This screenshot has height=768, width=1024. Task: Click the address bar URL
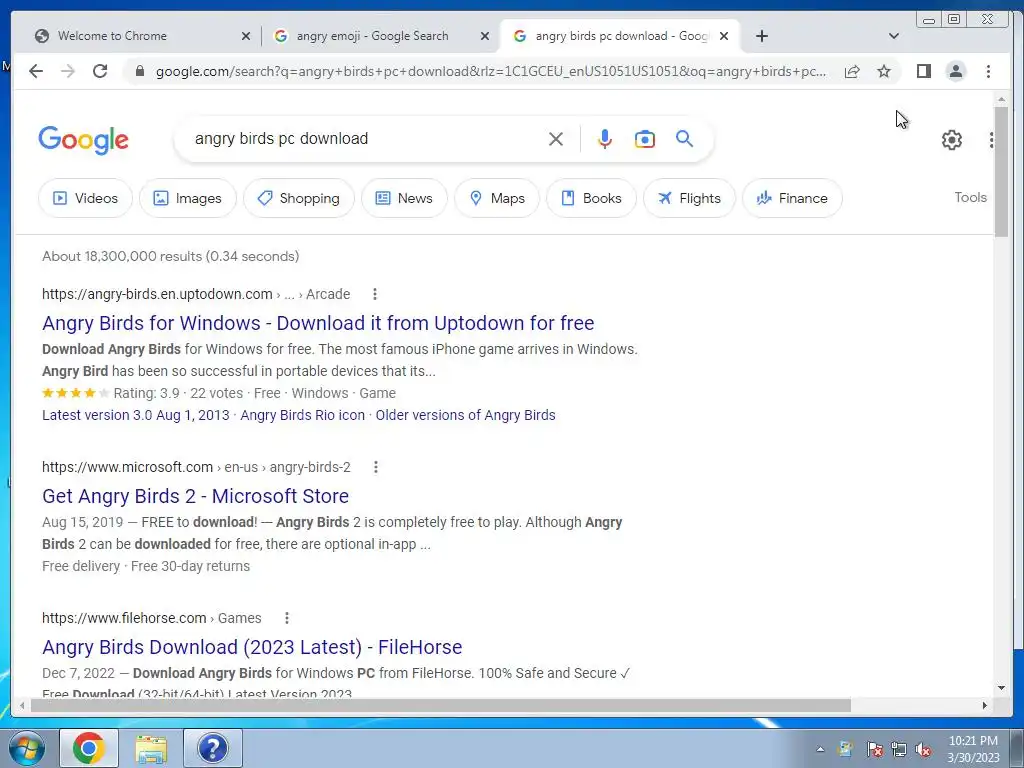tap(491, 71)
